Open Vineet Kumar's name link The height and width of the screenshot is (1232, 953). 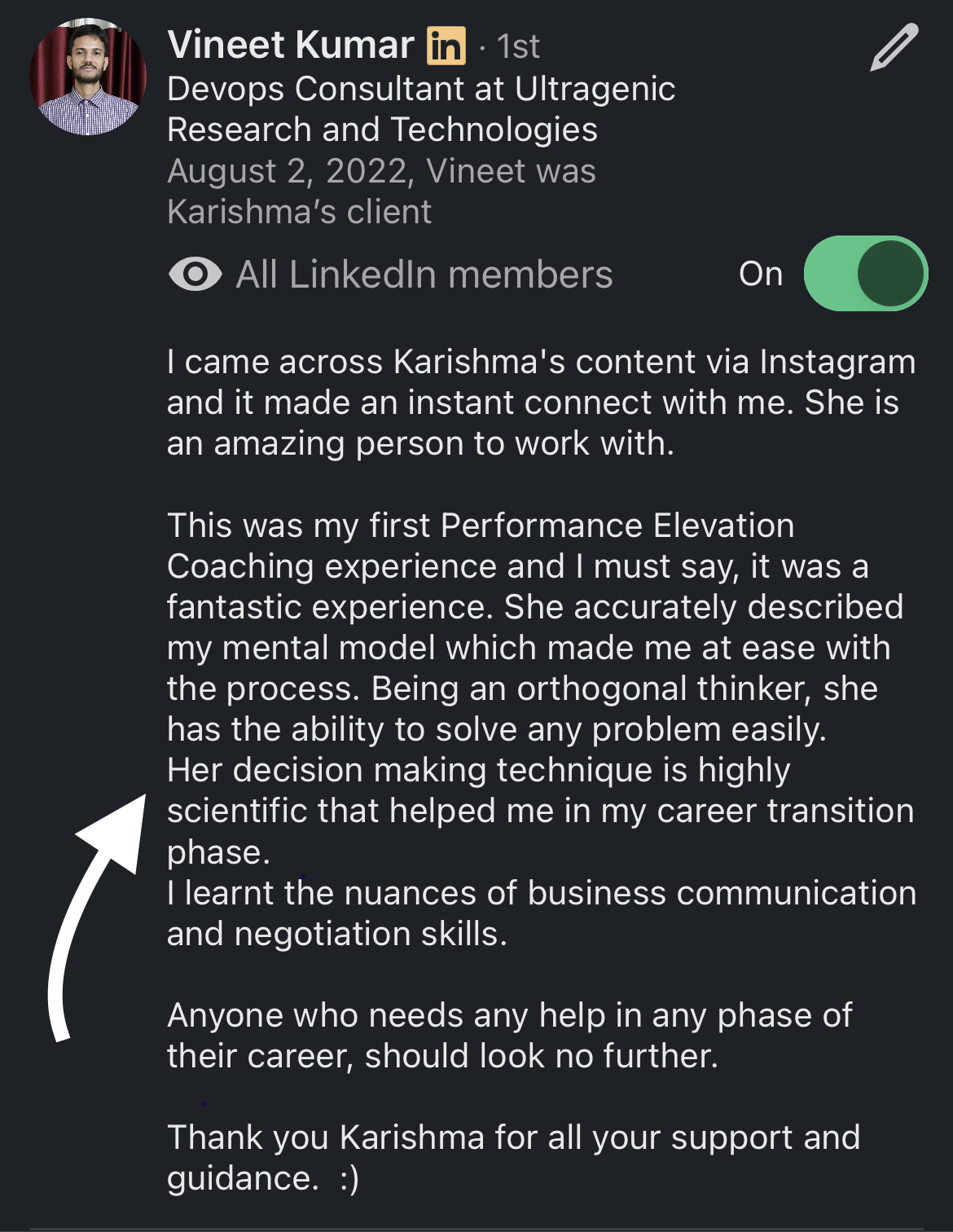tap(291, 45)
